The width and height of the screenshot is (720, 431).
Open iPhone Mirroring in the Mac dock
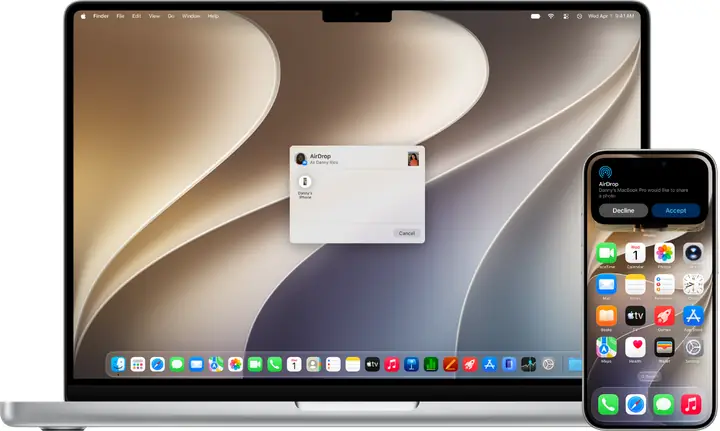click(509, 364)
